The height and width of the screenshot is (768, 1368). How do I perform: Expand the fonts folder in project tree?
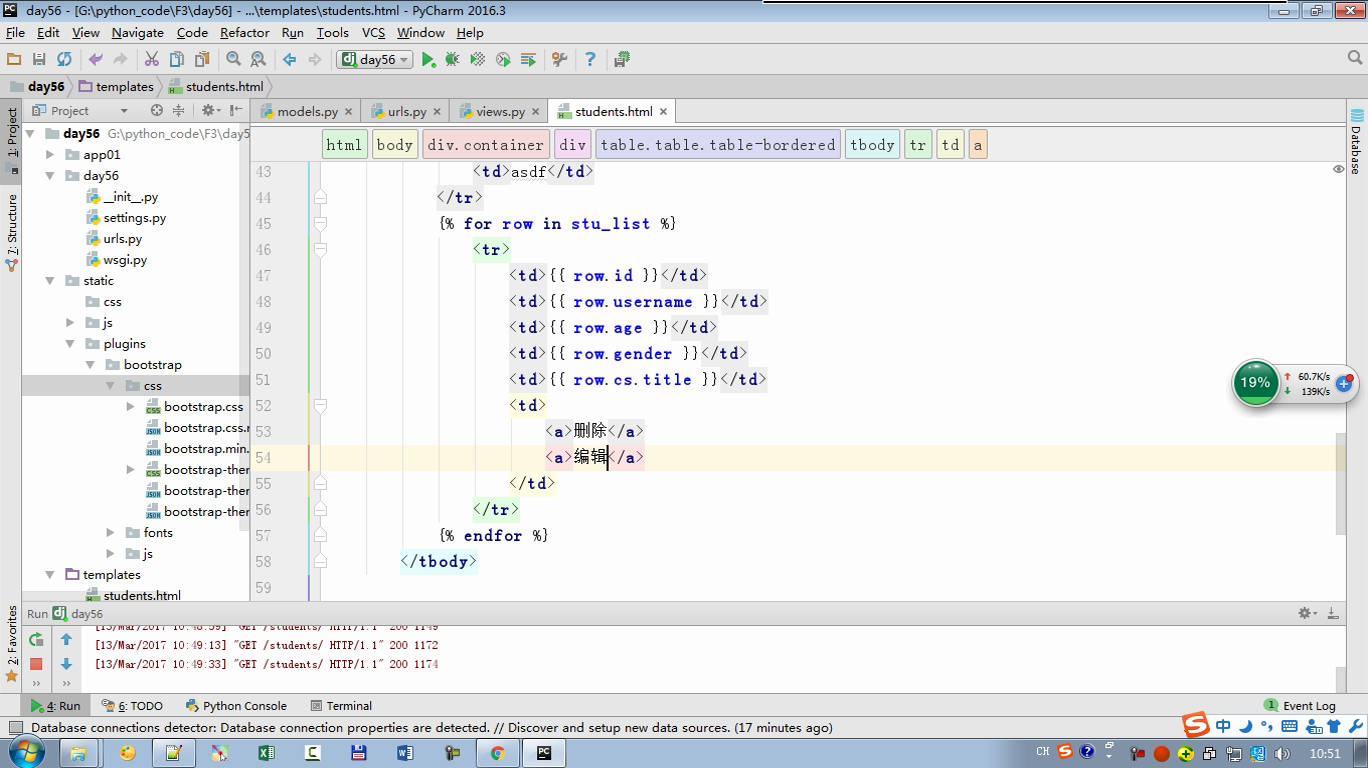111,533
